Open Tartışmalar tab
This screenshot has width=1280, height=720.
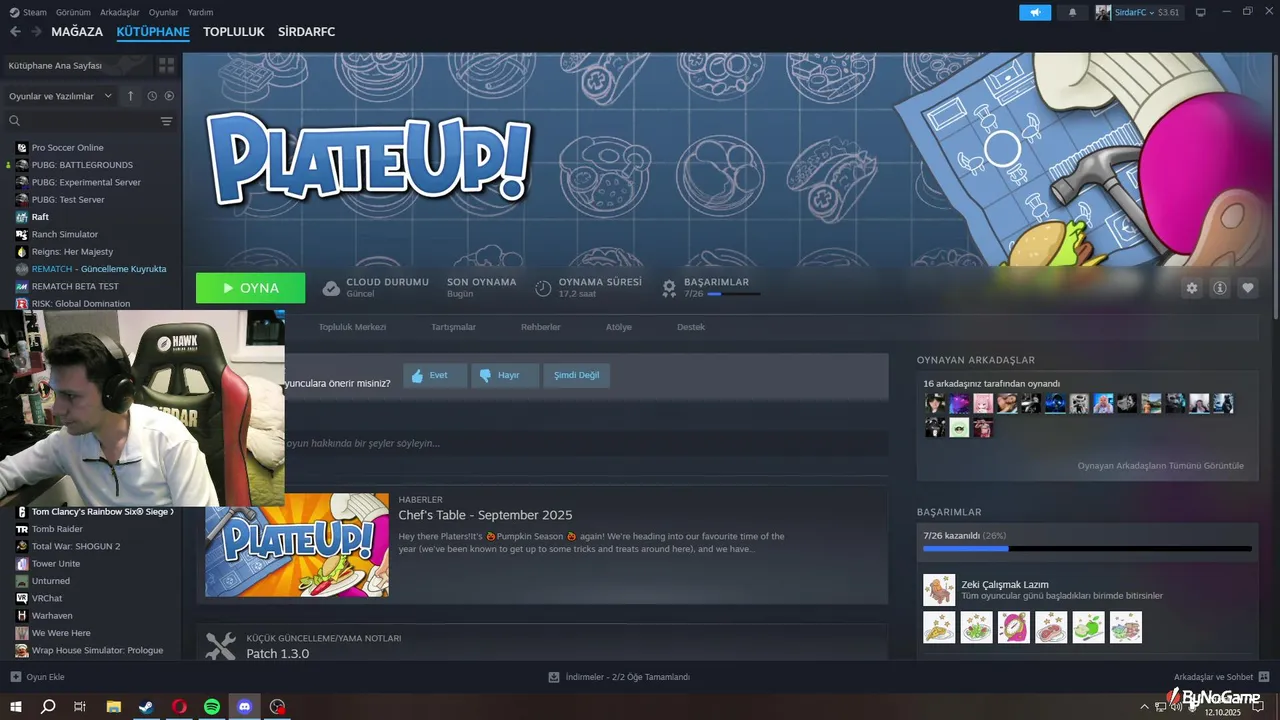point(453,327)
